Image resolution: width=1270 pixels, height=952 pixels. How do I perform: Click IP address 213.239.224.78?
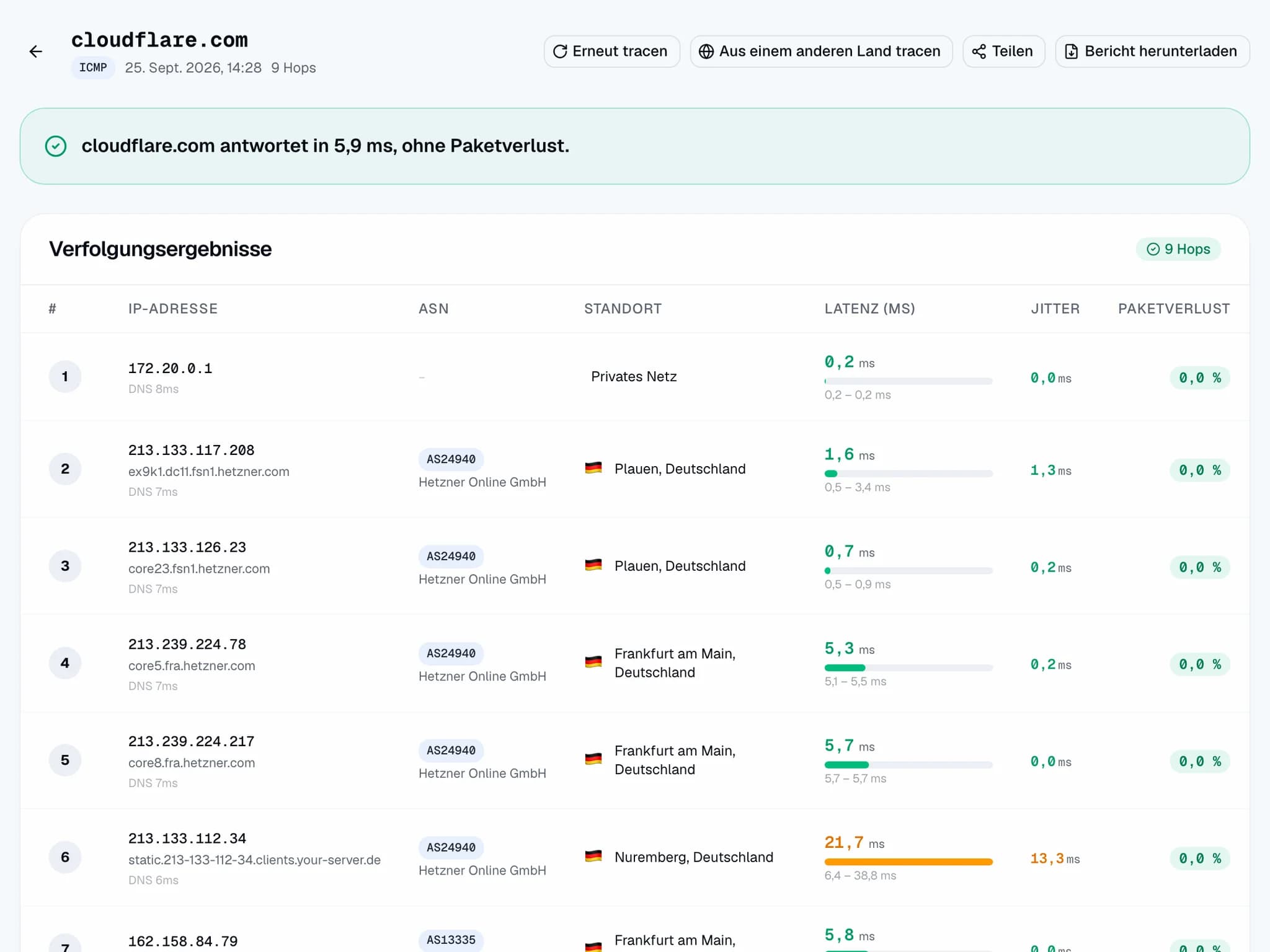[x=187, y=645]
